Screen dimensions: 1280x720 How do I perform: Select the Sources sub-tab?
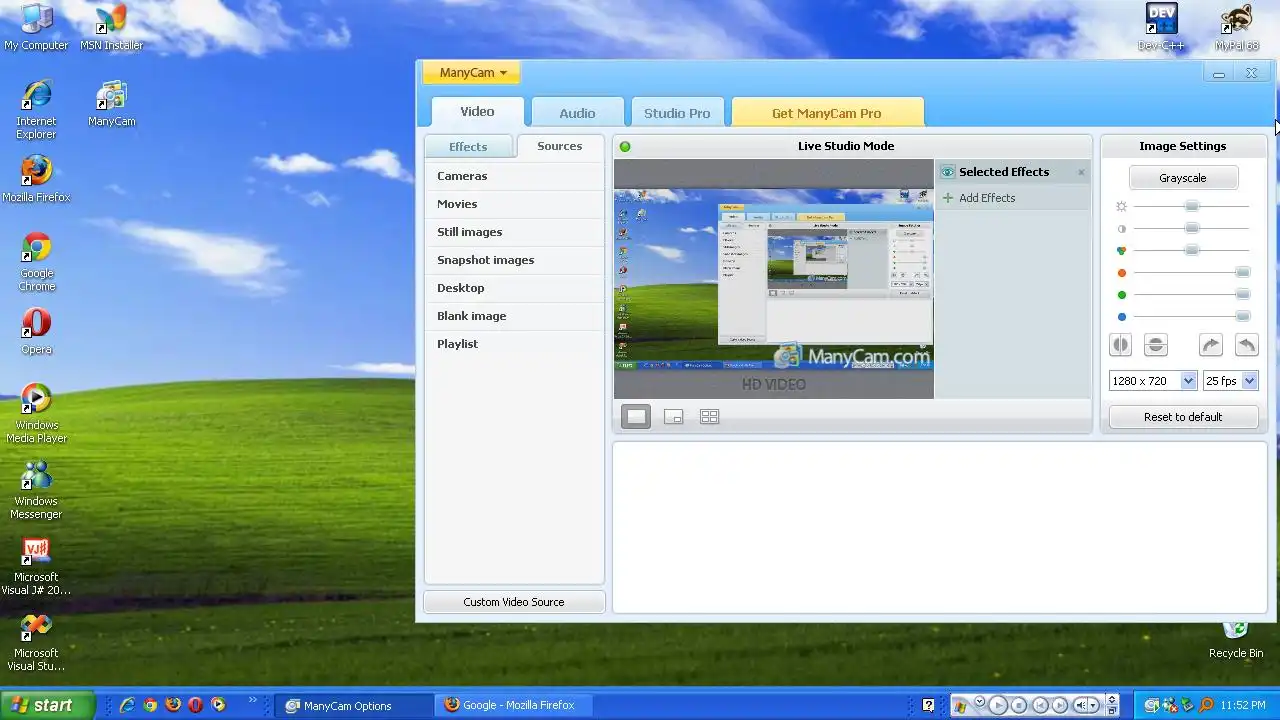click(559, 146)
